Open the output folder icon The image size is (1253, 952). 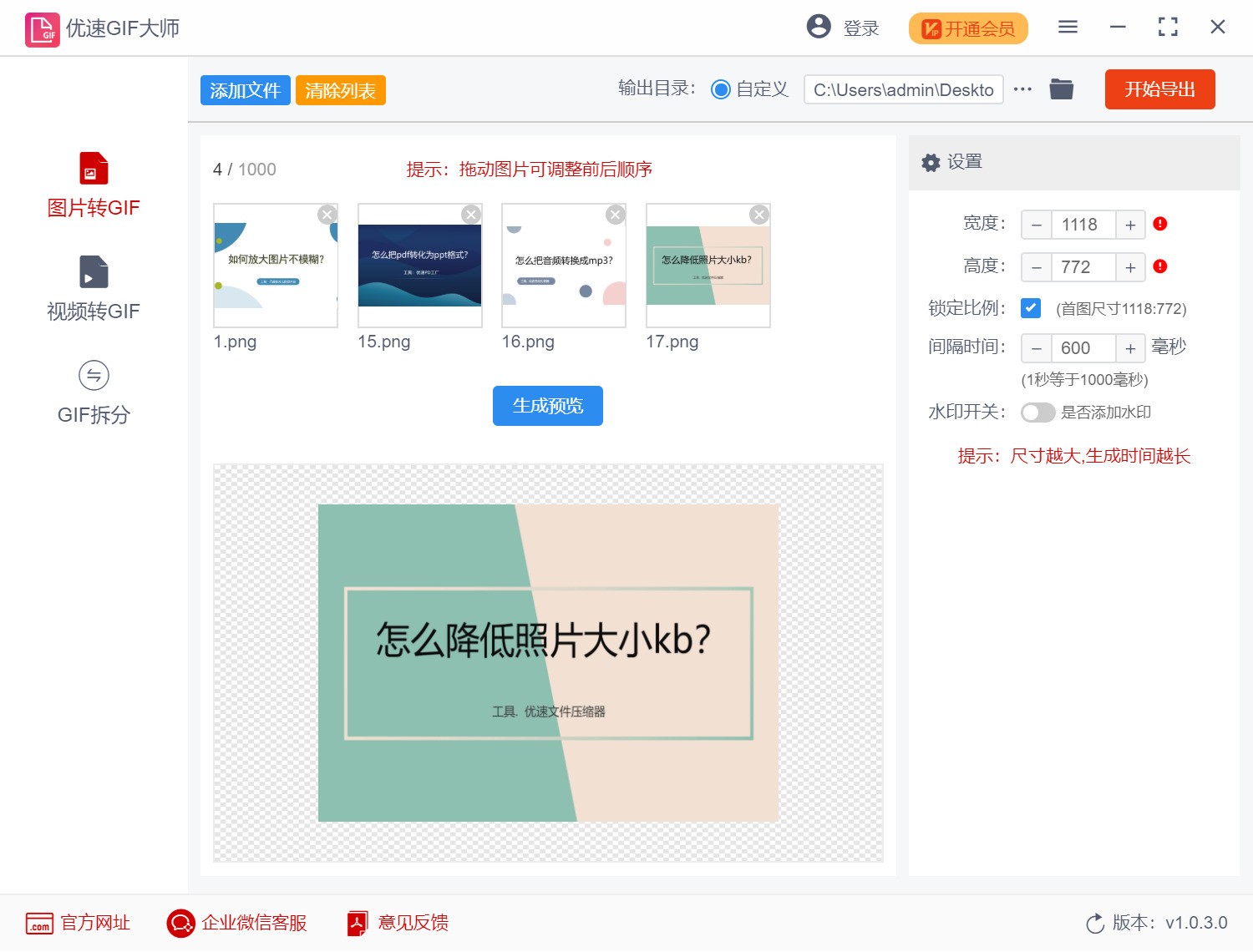tap(1062, 89)
